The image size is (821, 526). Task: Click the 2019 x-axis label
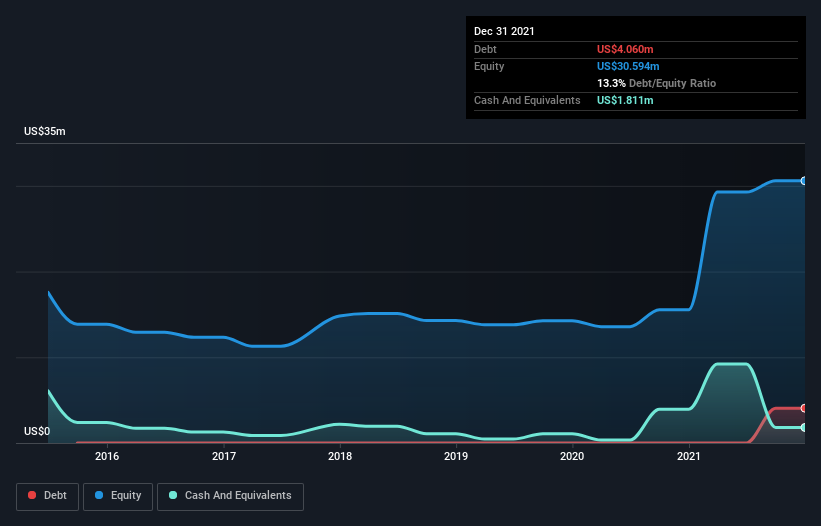(456, 456)
